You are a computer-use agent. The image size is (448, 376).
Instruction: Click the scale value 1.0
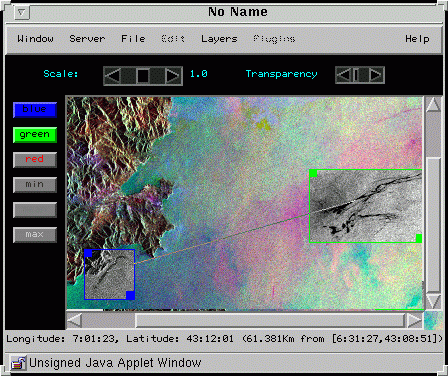tap(199, 74)
